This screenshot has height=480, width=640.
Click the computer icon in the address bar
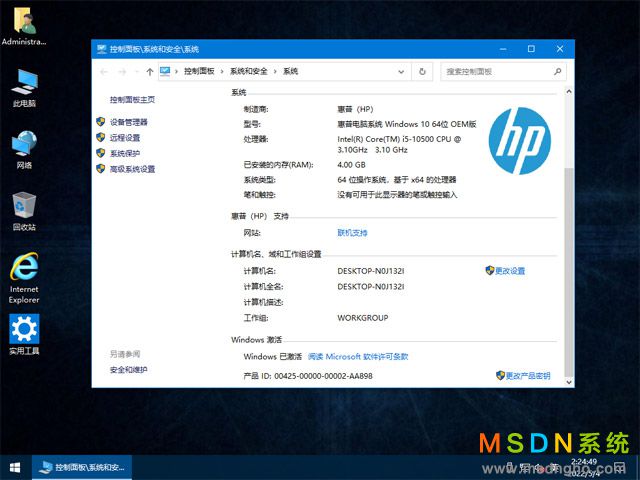(165, 71)
